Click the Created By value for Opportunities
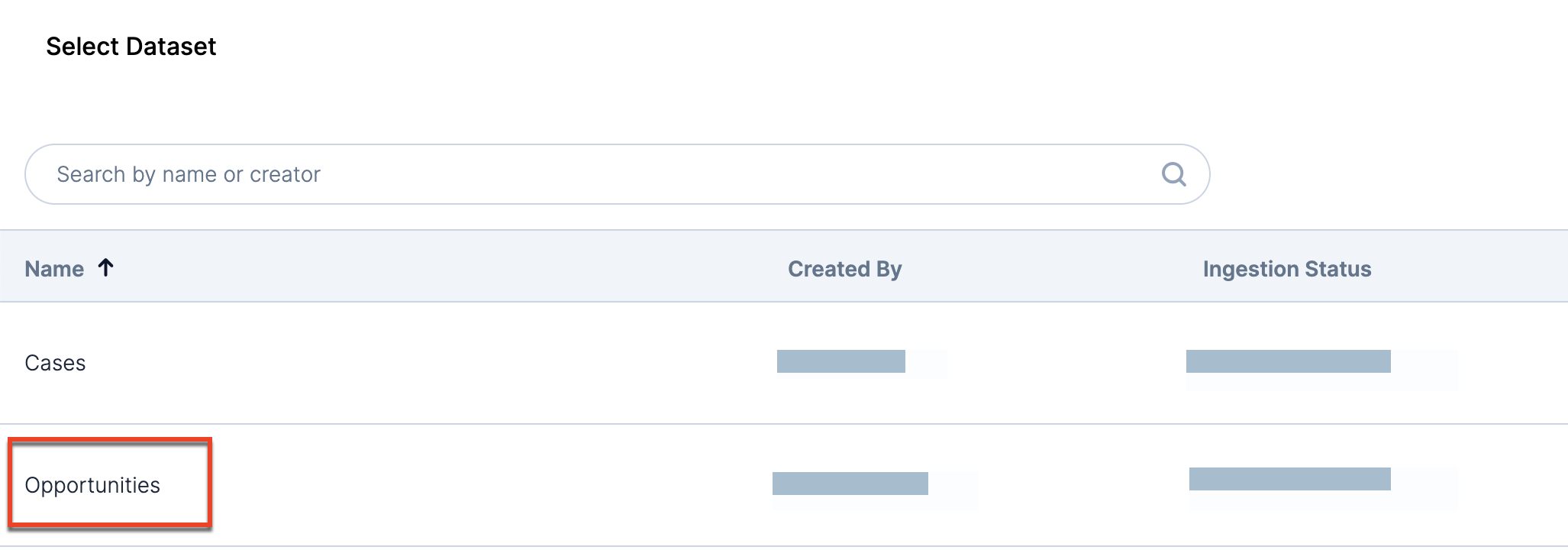Viewport: 1568px width, 550px height. coord(850,484)
